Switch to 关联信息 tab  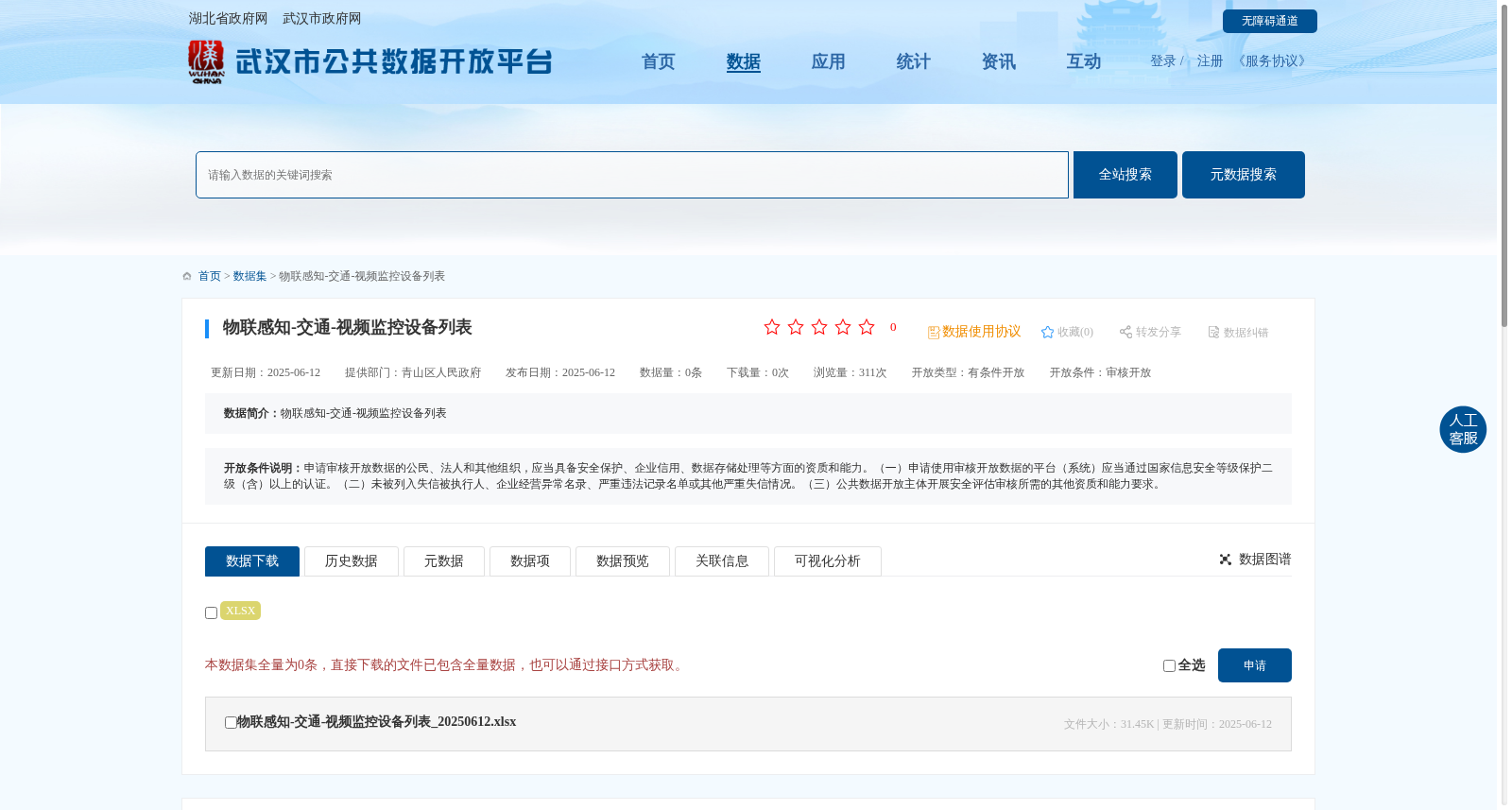pos(722,561)
